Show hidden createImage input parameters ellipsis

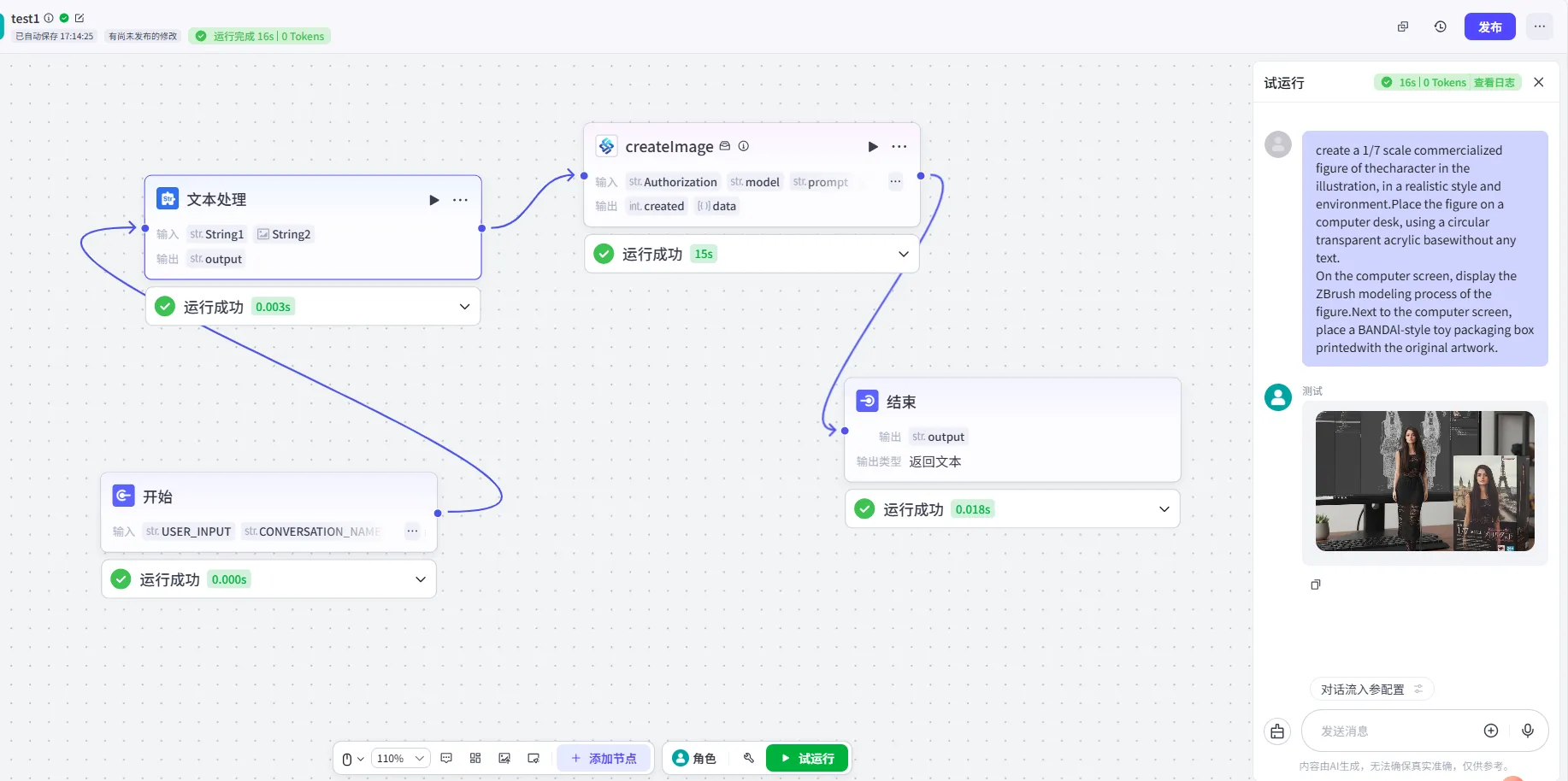tap(895, 181)
